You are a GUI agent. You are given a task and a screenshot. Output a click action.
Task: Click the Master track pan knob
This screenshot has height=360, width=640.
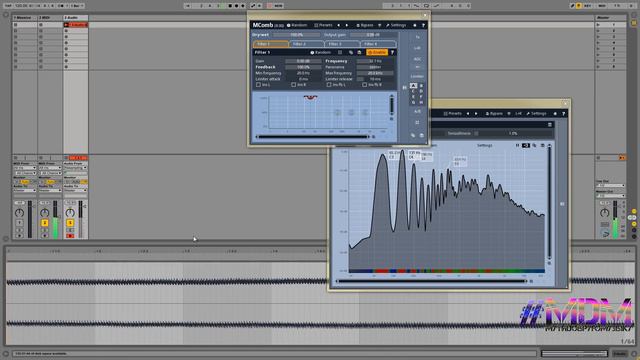(x=604, y=213)
